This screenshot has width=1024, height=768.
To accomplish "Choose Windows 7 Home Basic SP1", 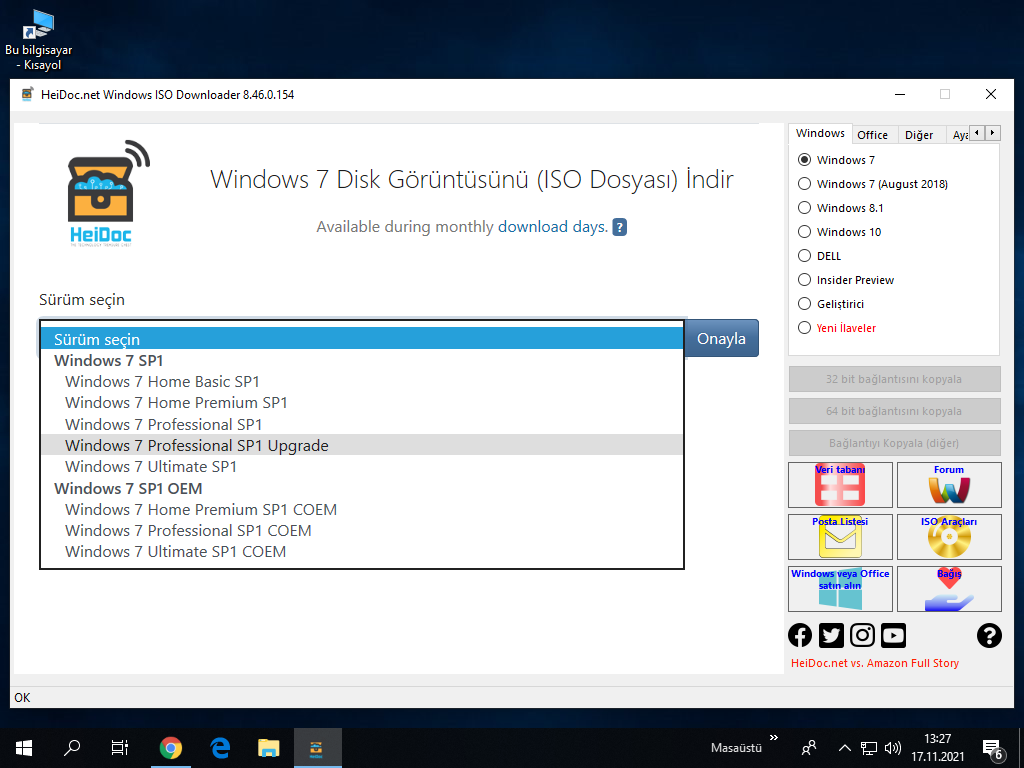I will tap(362, 381).
